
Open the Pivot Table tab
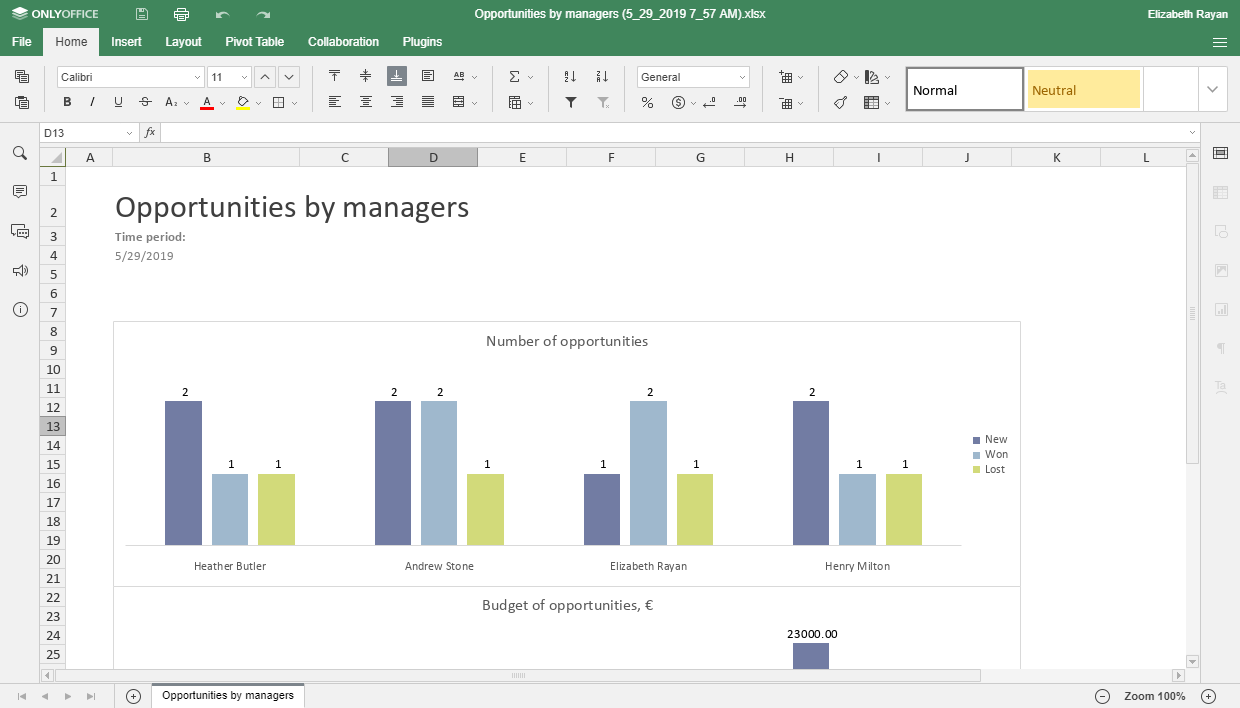tap(254, 42)
